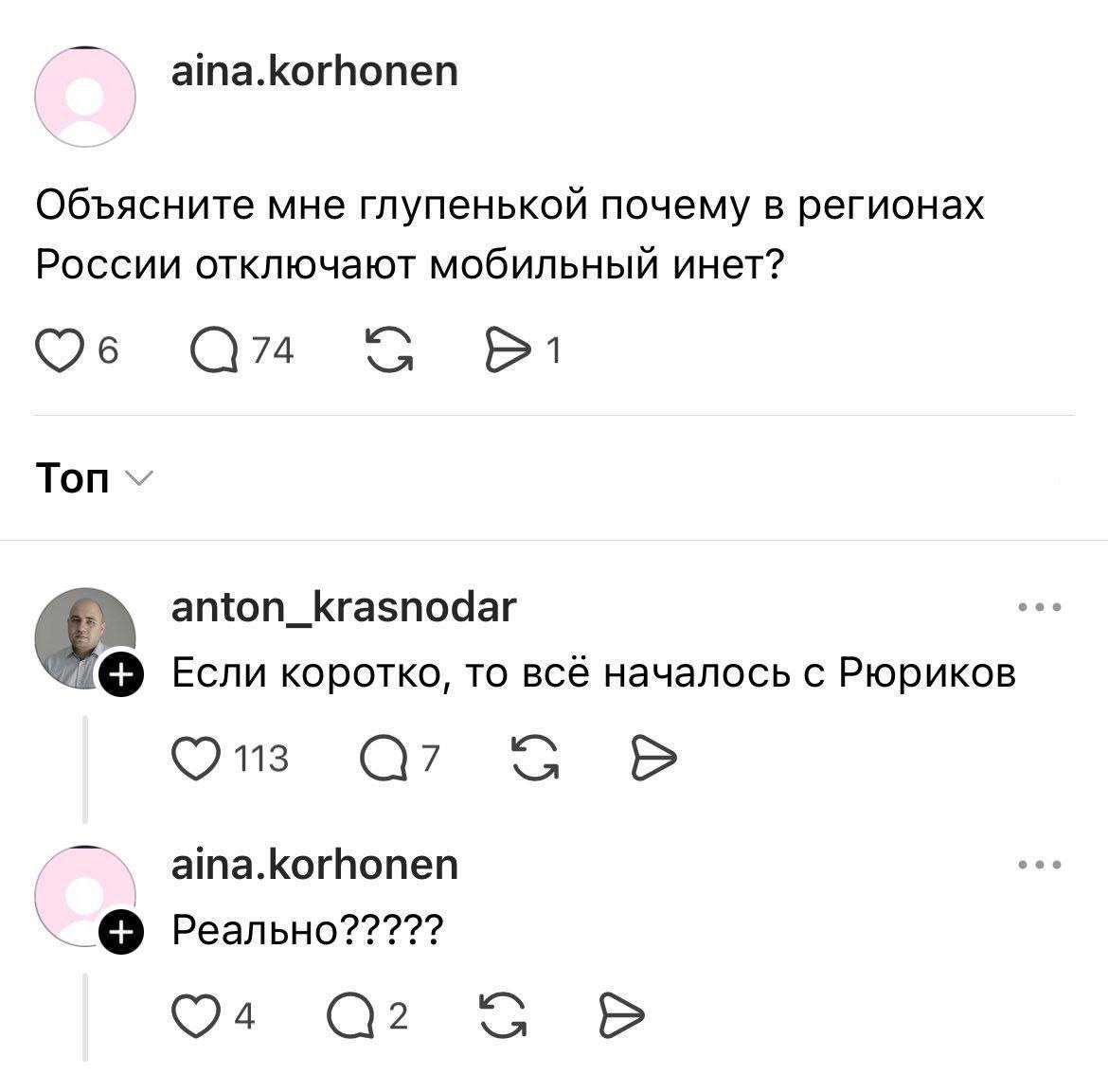This screenshot has width=1108, height=1092.
Task: Share the main post via send icon
Action: point(509,351)
